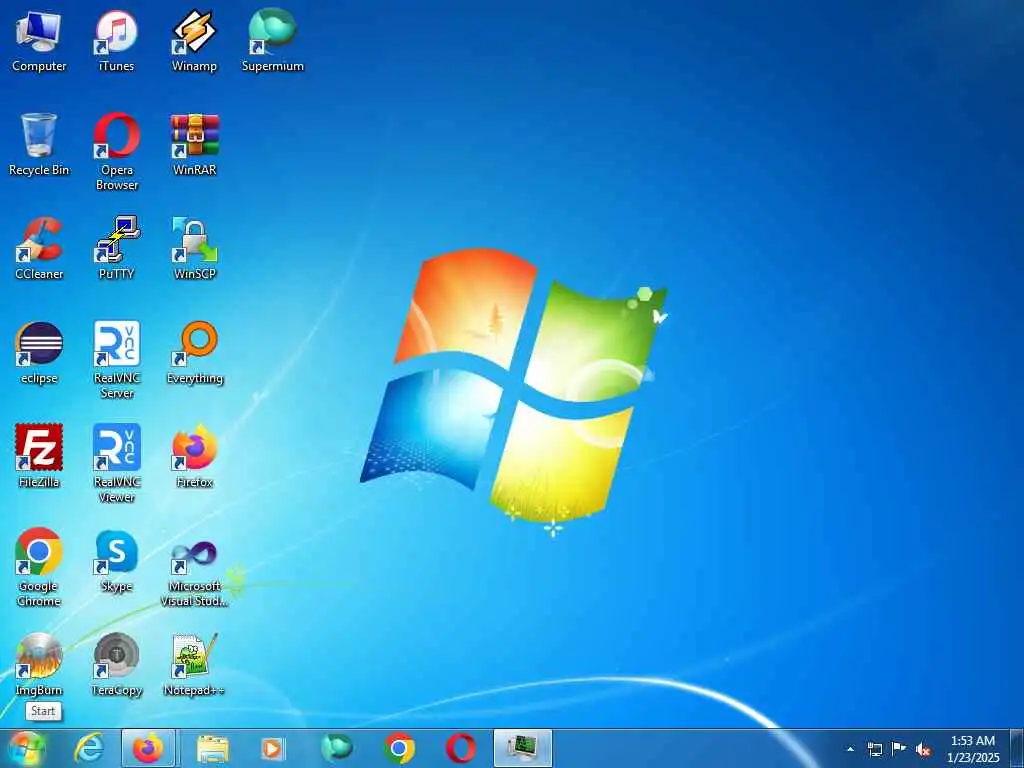Launch Supermium from the taskbar
Screen dimensions: 1024x768
[336, 748]
